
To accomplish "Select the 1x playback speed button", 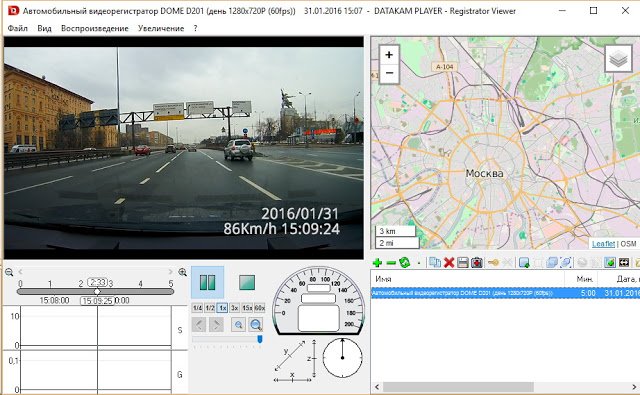I will click(222, 308).
